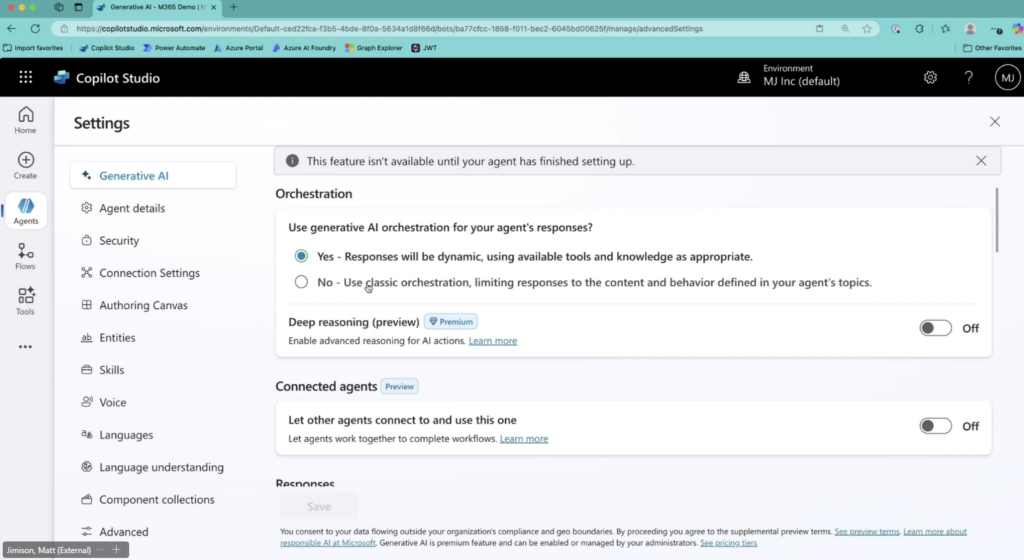Screen dimensions: 1024x560
Task: Open Azure AI Foundry bookmark
Action: tap(304, 48)
